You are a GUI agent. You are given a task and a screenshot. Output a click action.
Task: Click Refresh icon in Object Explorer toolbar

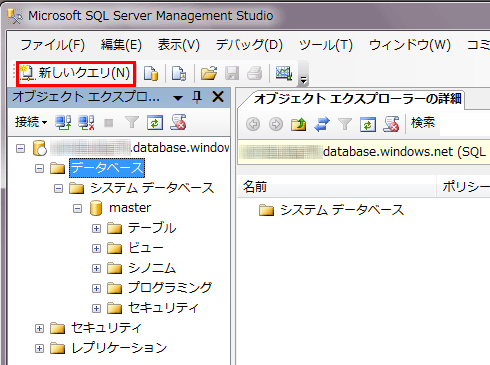[x=155, y=123]
